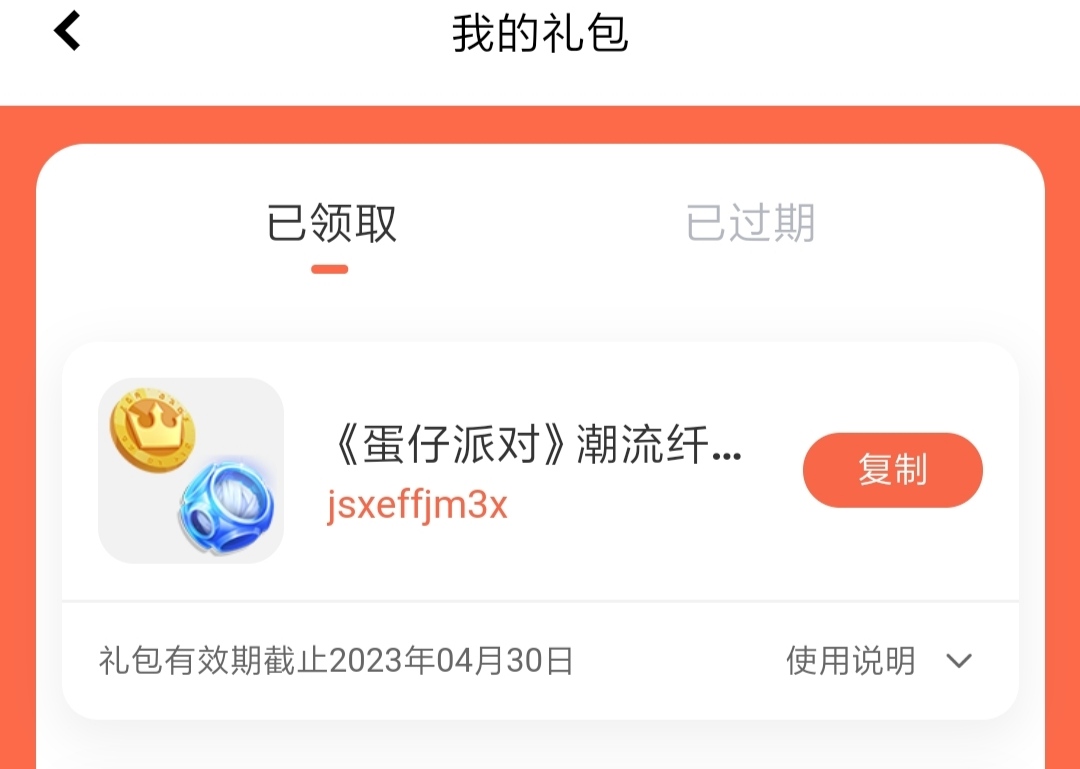Open the 《蛋仔派对》潮流纤… gift title
This screenshot has width=1080, height=769.
[x=534, y=444]
